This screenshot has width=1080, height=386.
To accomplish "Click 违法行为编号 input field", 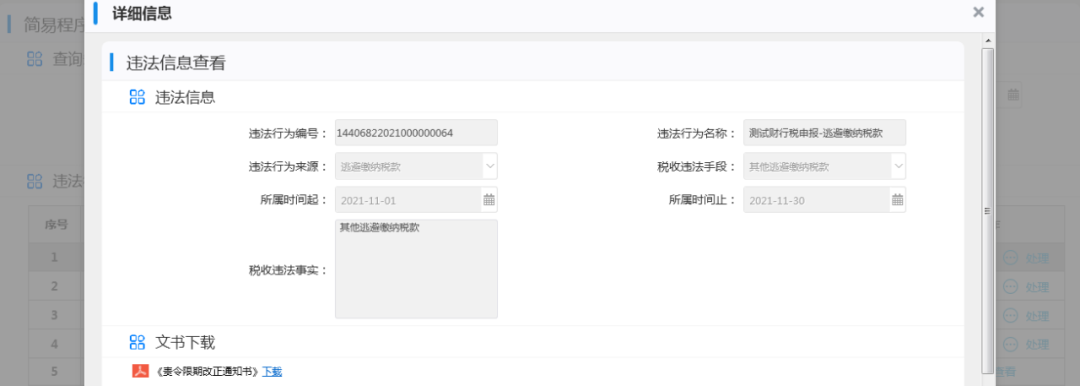I will [416, 132].
